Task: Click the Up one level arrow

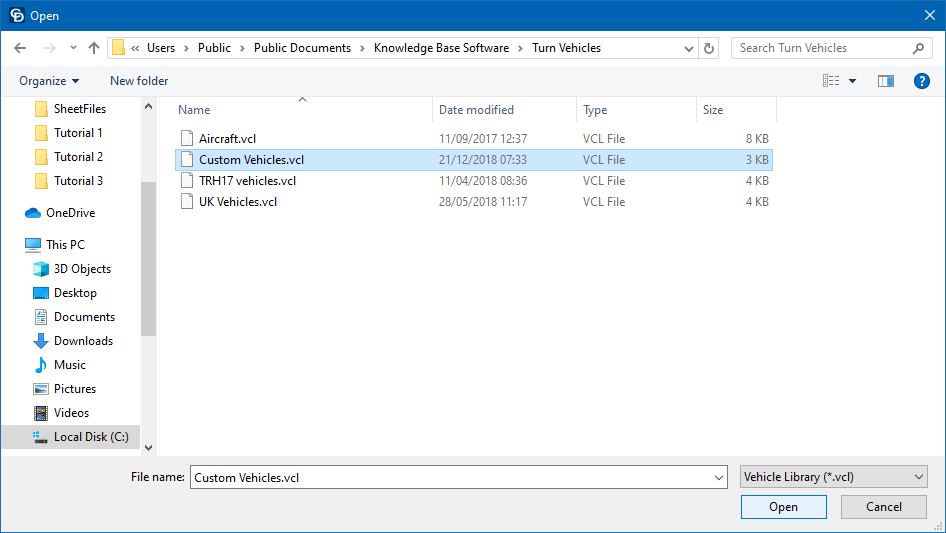Action: pos(94,48)
